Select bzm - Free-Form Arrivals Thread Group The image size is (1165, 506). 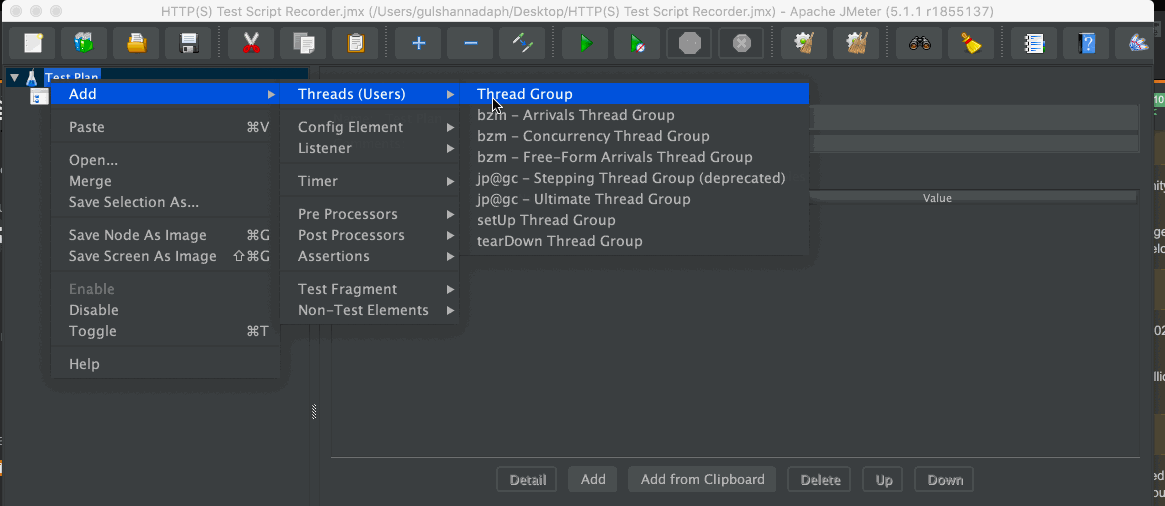coord(635,158)
